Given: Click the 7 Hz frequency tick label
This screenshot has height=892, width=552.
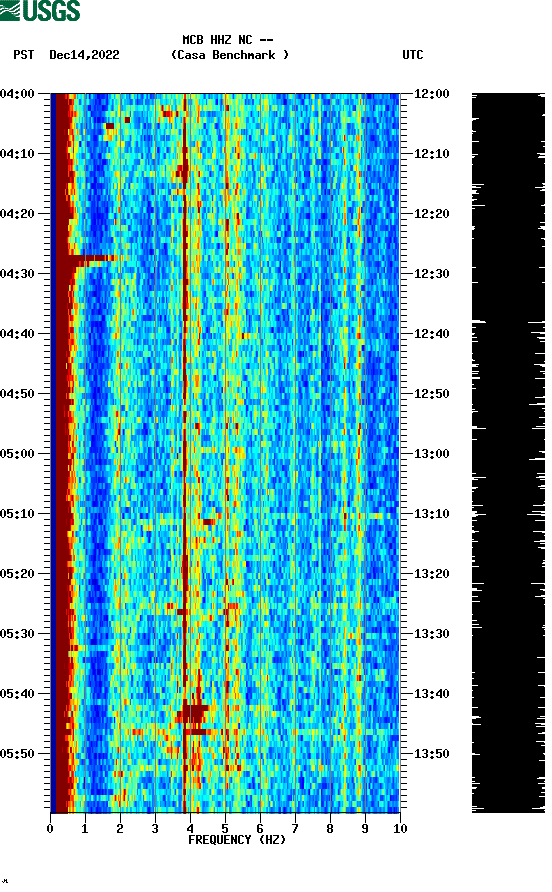Looking at the screenshot, I should [x=295, y=829].
